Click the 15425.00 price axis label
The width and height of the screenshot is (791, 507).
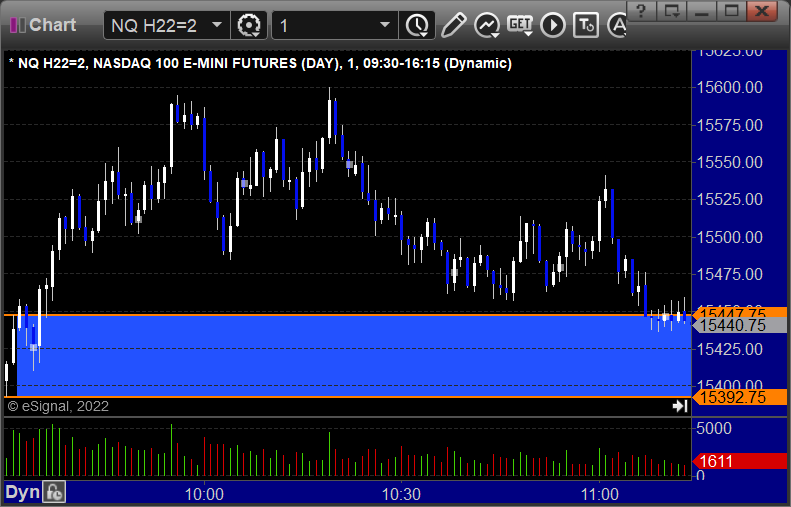(729, 349)
